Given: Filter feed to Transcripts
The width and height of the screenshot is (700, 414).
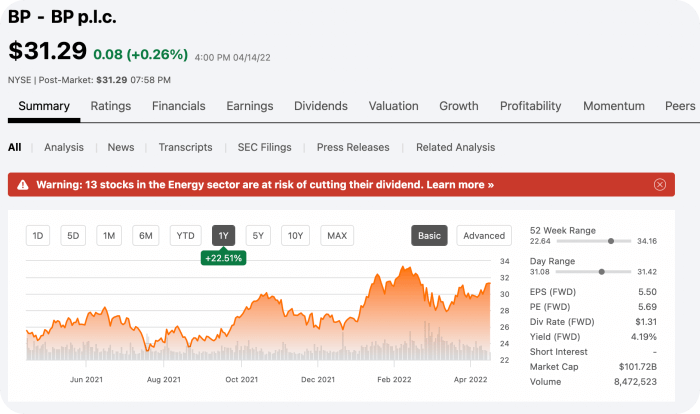Looking at the screenshot, I should click(x=185, y=147).
